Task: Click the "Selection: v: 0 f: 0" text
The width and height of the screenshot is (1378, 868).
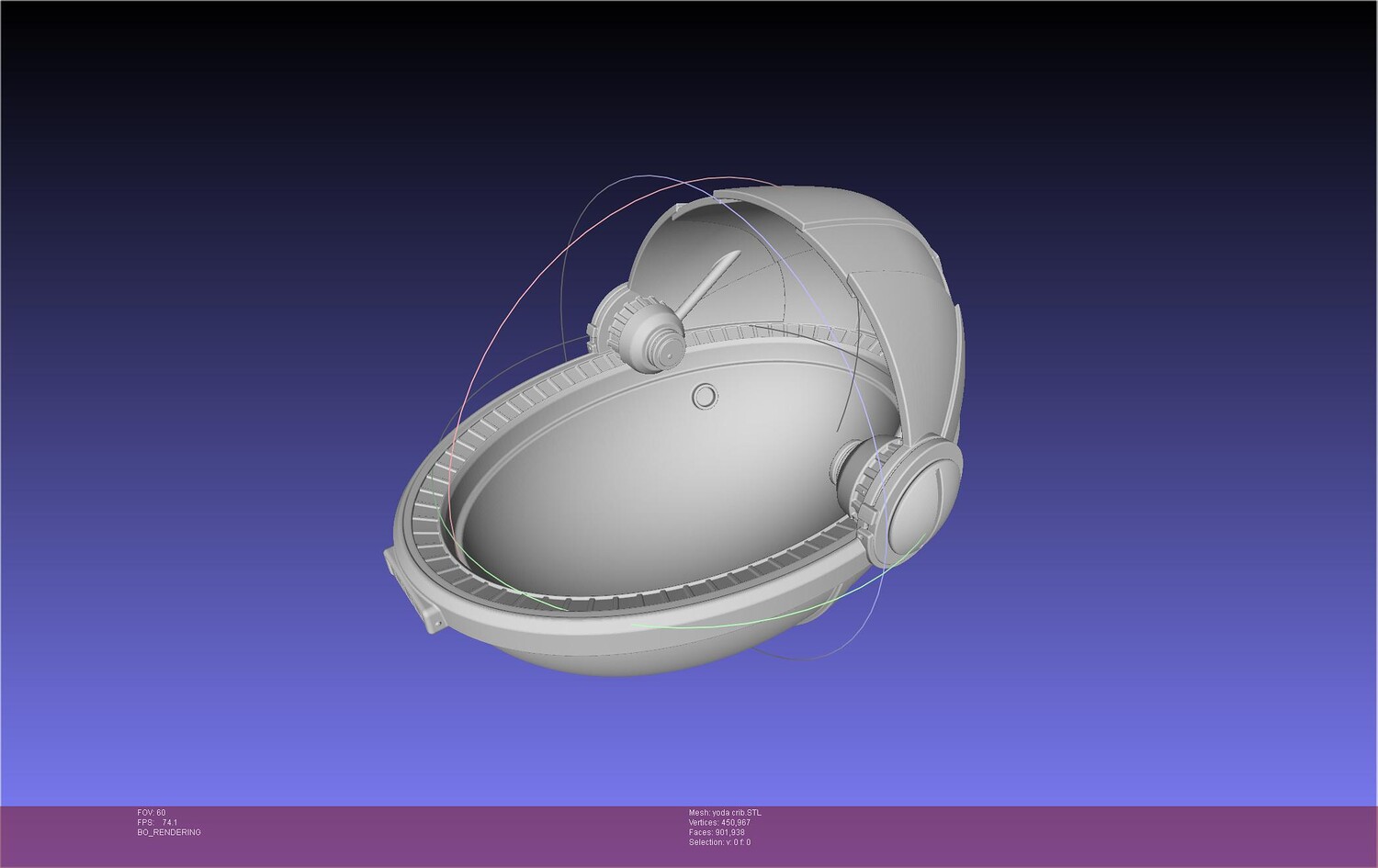Action: tap(719, 842)
